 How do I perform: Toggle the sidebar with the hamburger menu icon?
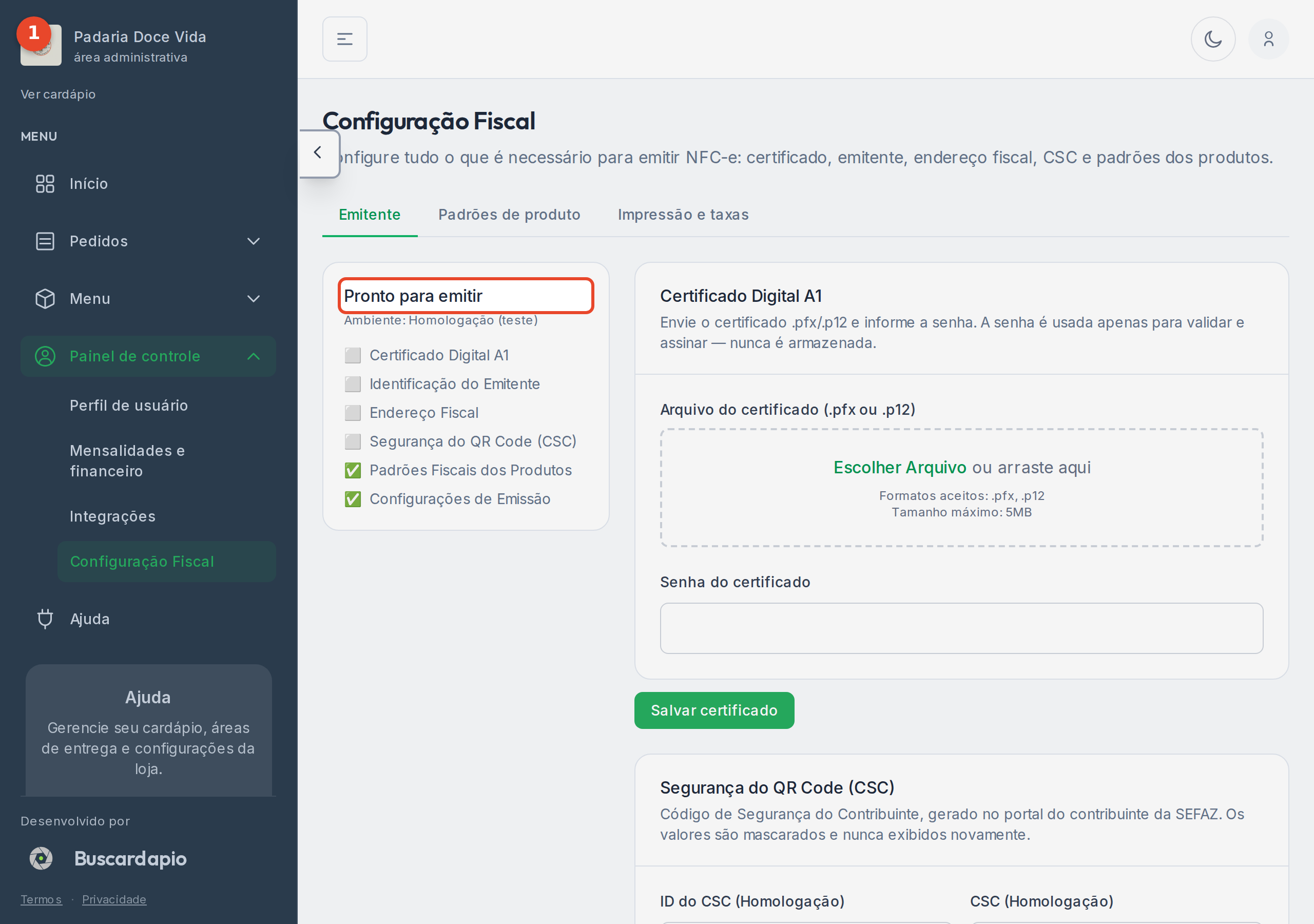pyautogui.click(x=344, y=39)
